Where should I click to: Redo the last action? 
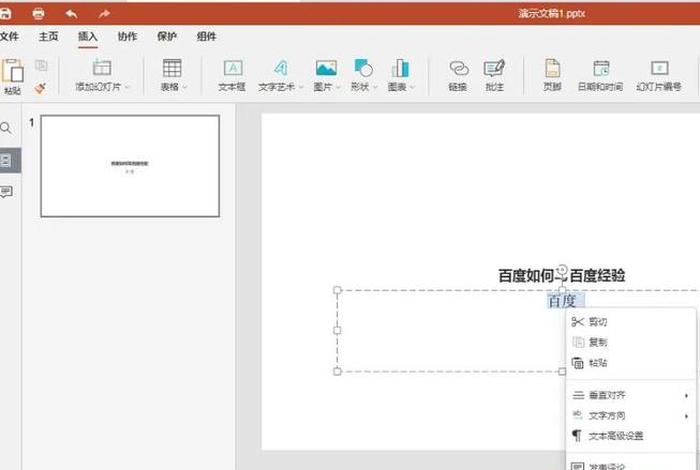click(x=104, y=14)
